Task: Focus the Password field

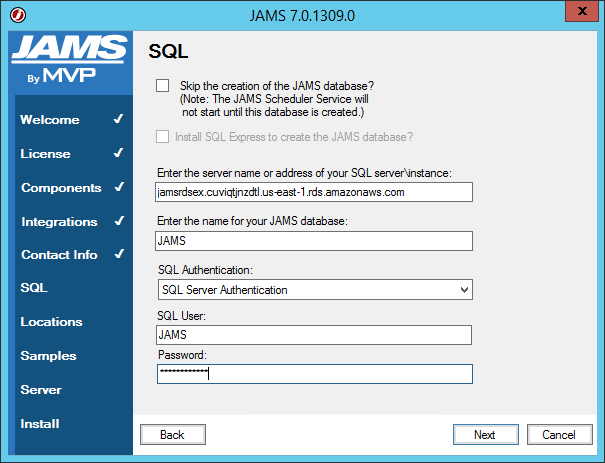Action: [315, 374]
